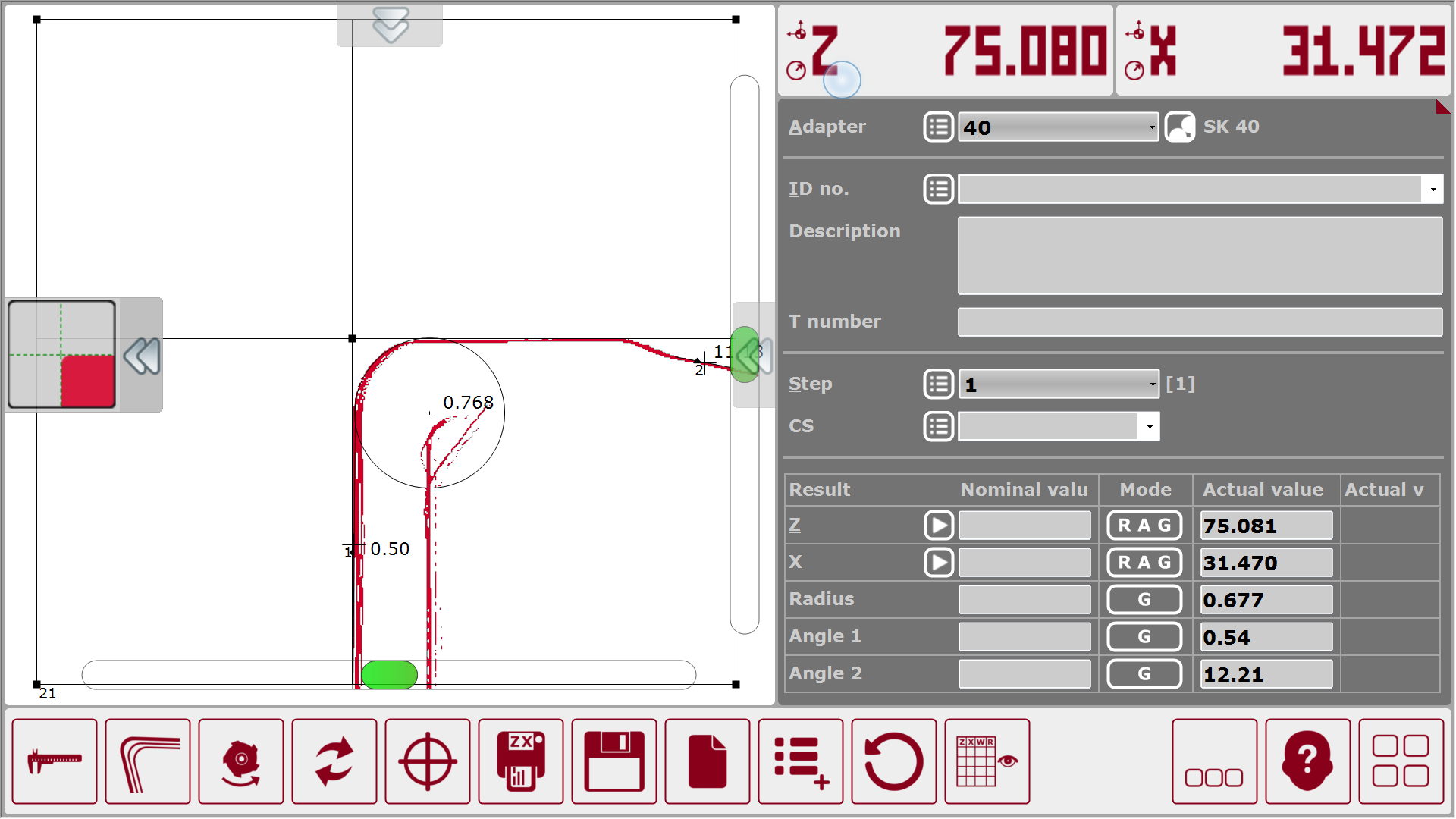Click the axis swap arrows icon

click(x=334, y=761)
